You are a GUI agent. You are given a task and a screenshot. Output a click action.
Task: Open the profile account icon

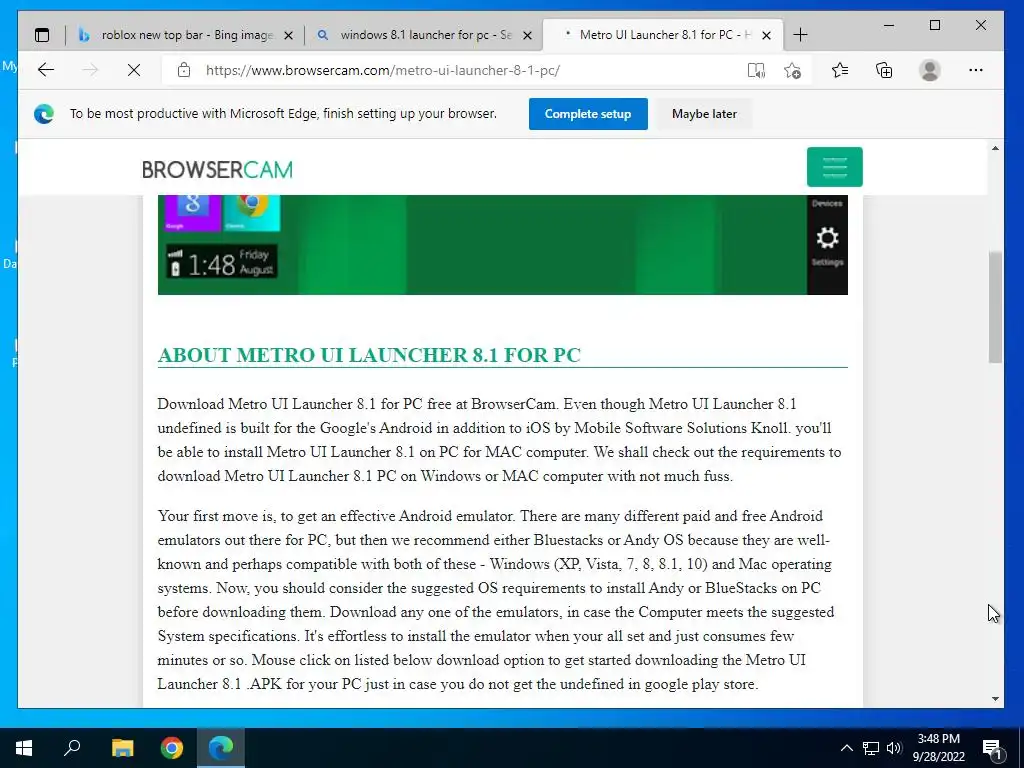coord(930,70)
